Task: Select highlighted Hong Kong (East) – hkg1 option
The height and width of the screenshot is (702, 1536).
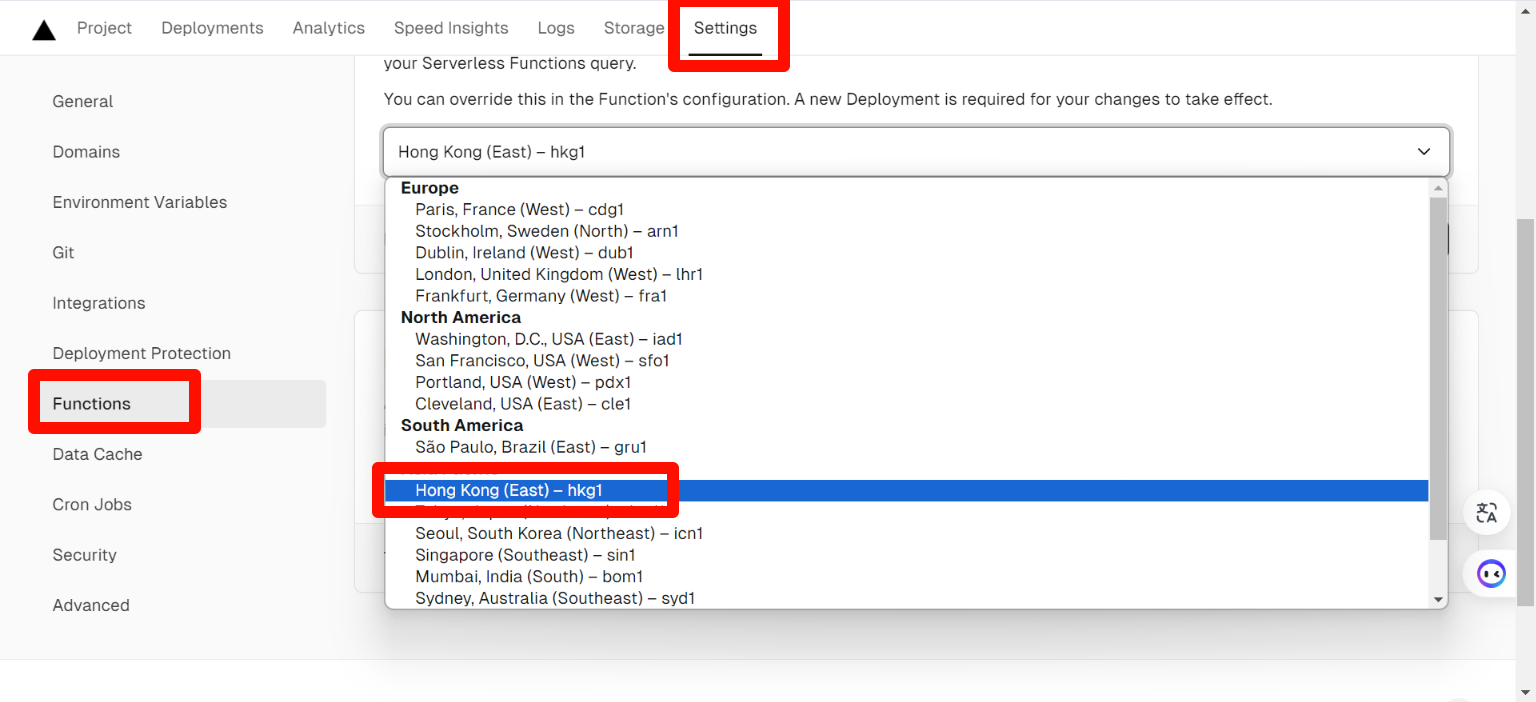Action: click(x=907, y=490)
